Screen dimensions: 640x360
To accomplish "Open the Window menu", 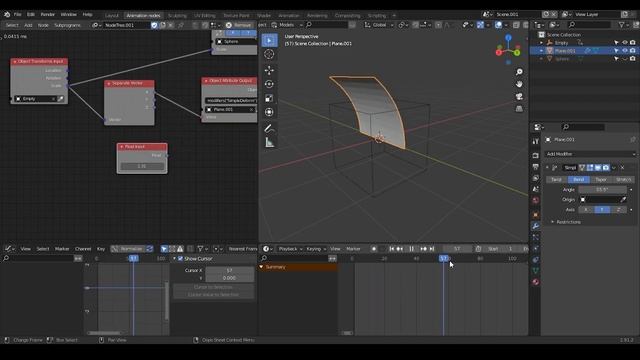I will click(69, 14).
